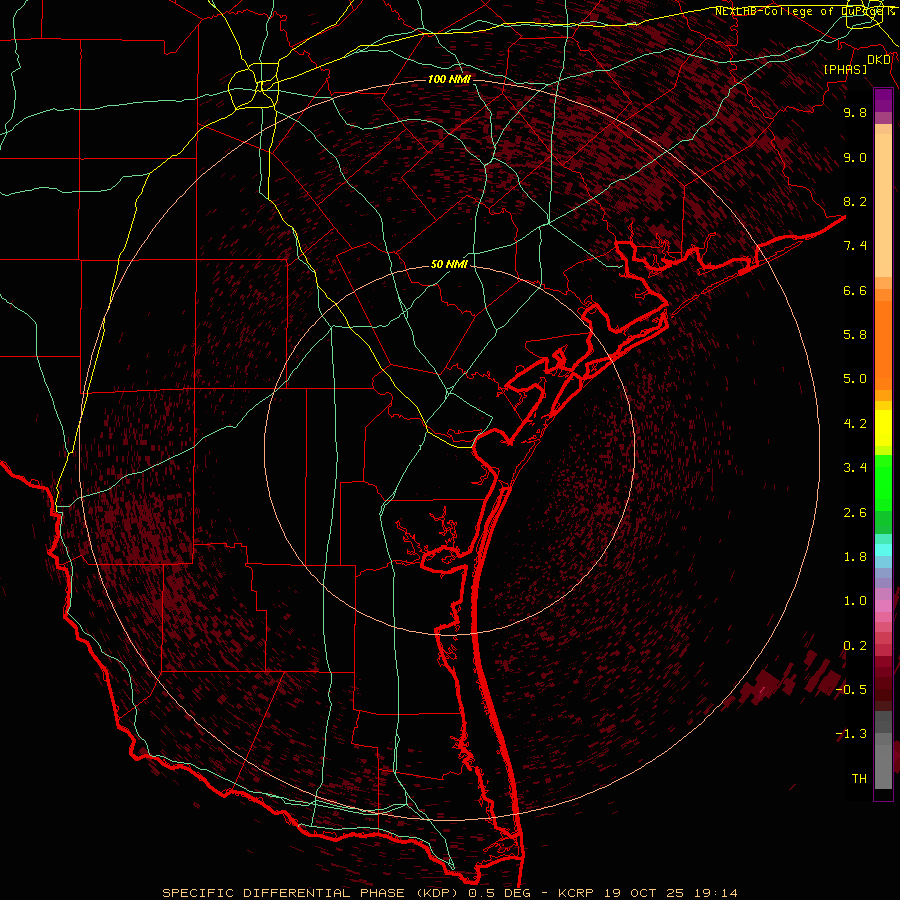Click the NEXLAB-College of DuPage credit text
This screenshot has width=900, height=900.
tap(805, 11)
